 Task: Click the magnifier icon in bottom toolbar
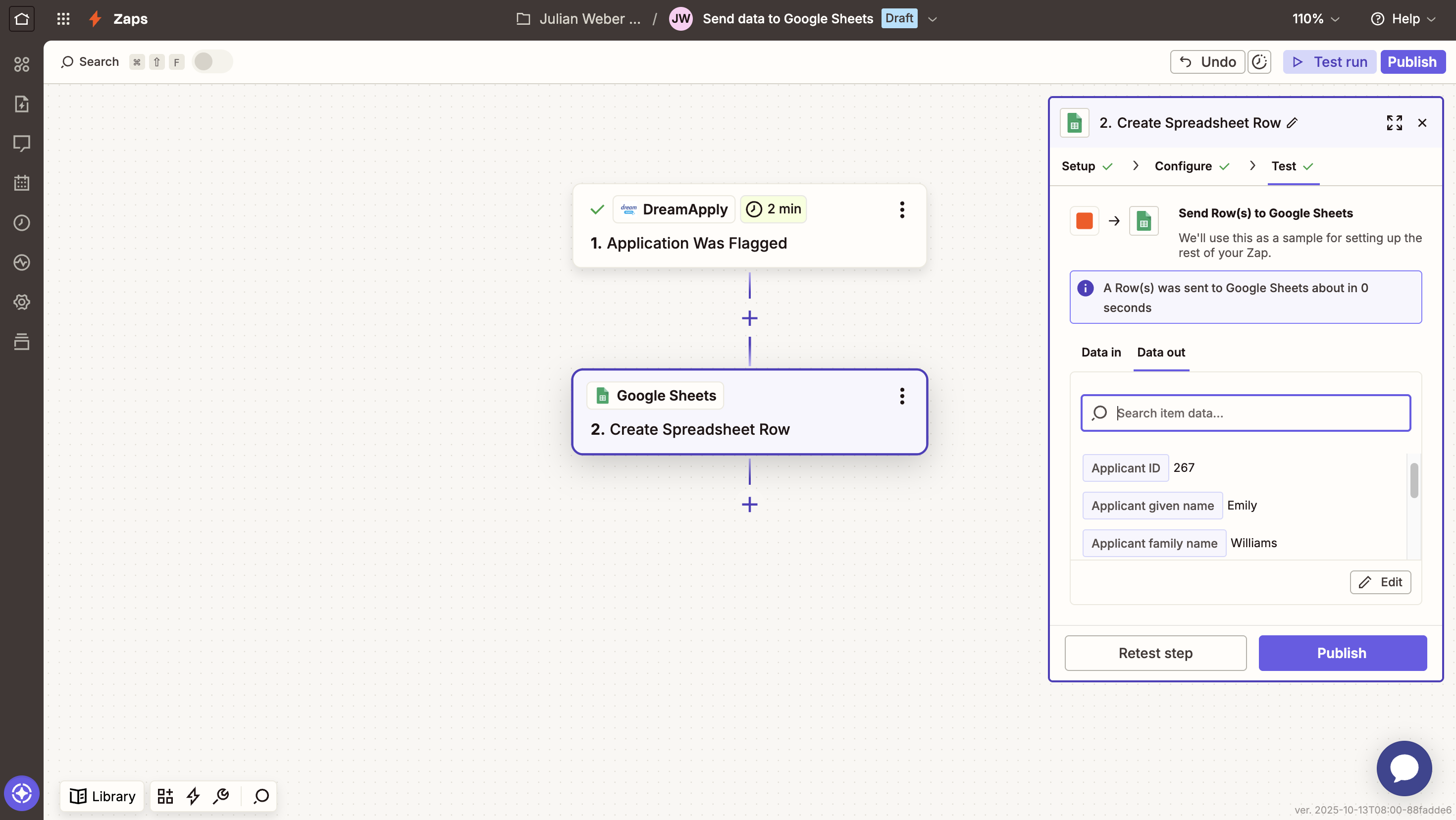coord(261,796)
